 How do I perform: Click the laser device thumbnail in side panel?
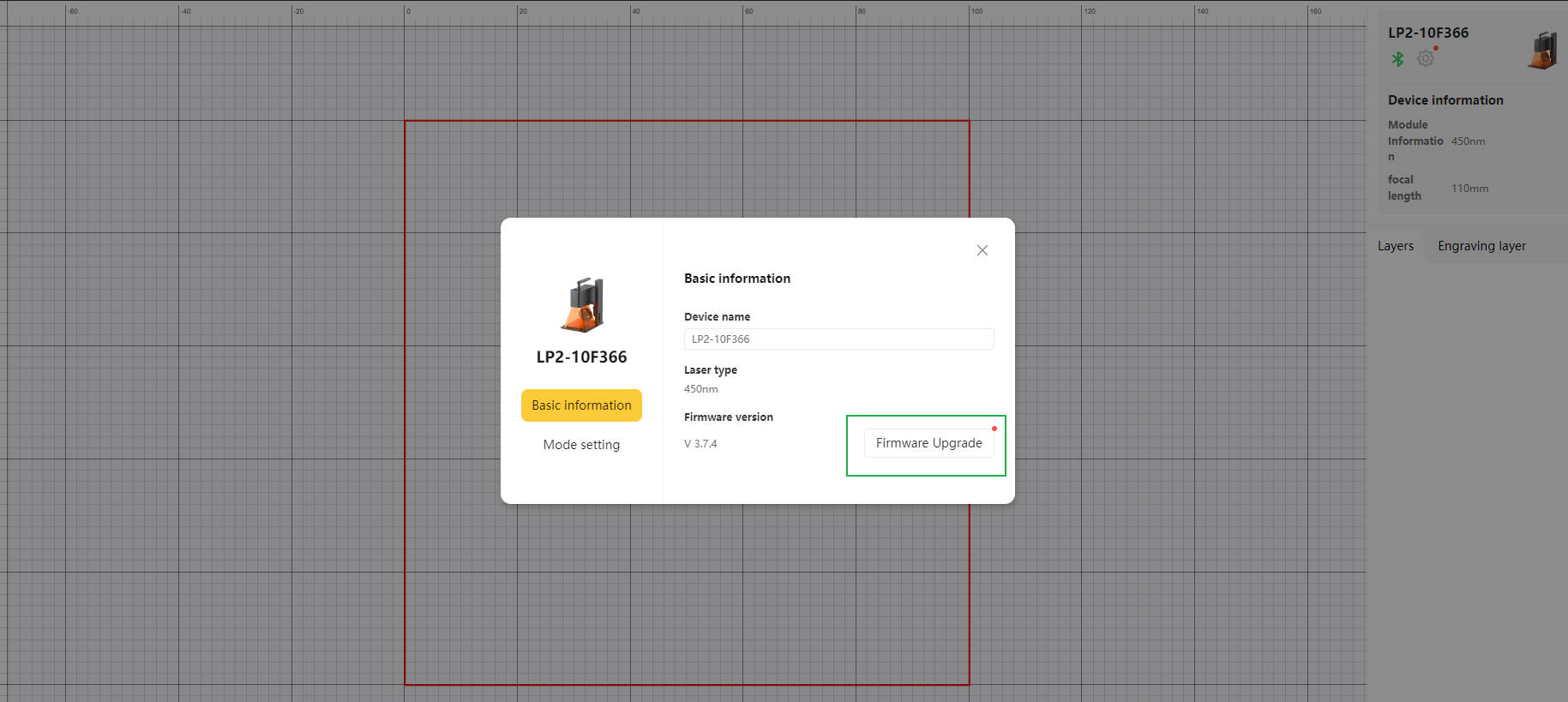point(1541,51)
